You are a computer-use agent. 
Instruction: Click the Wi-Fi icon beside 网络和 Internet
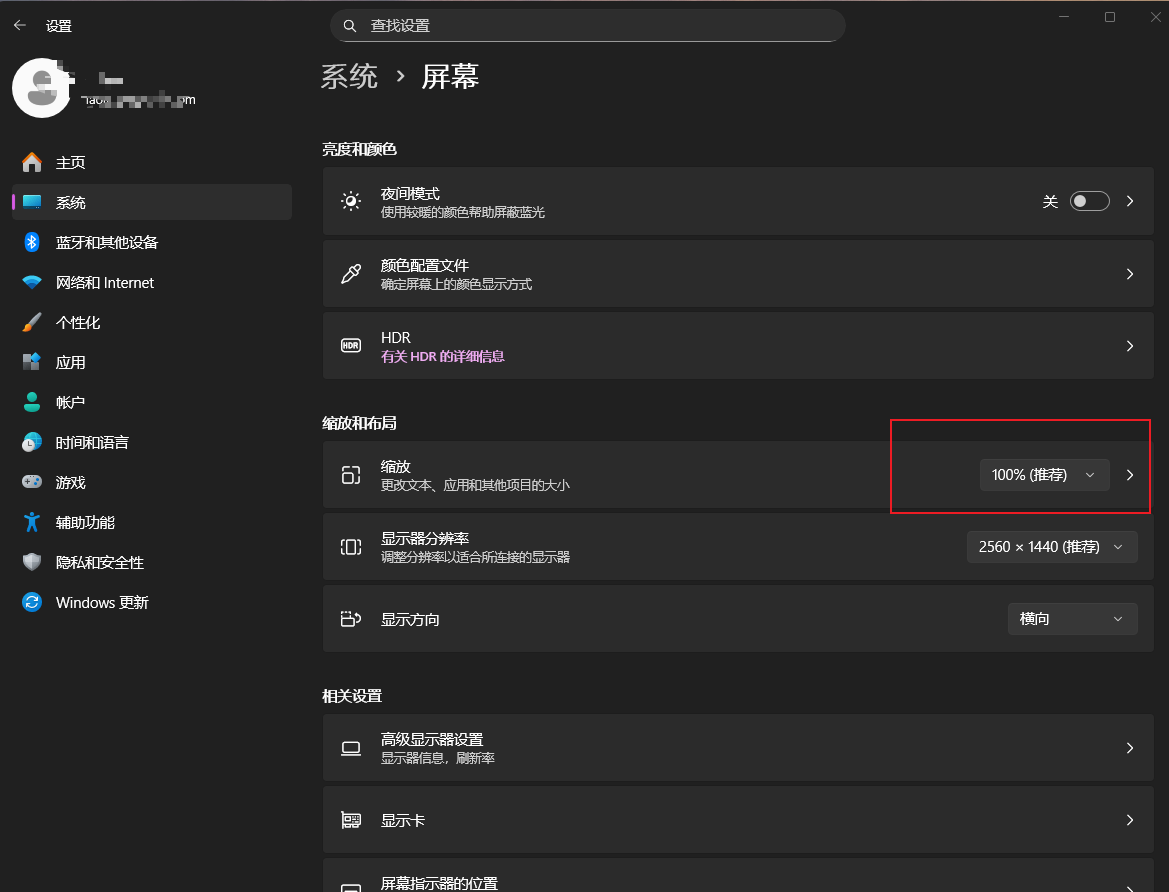pos(32,282)
